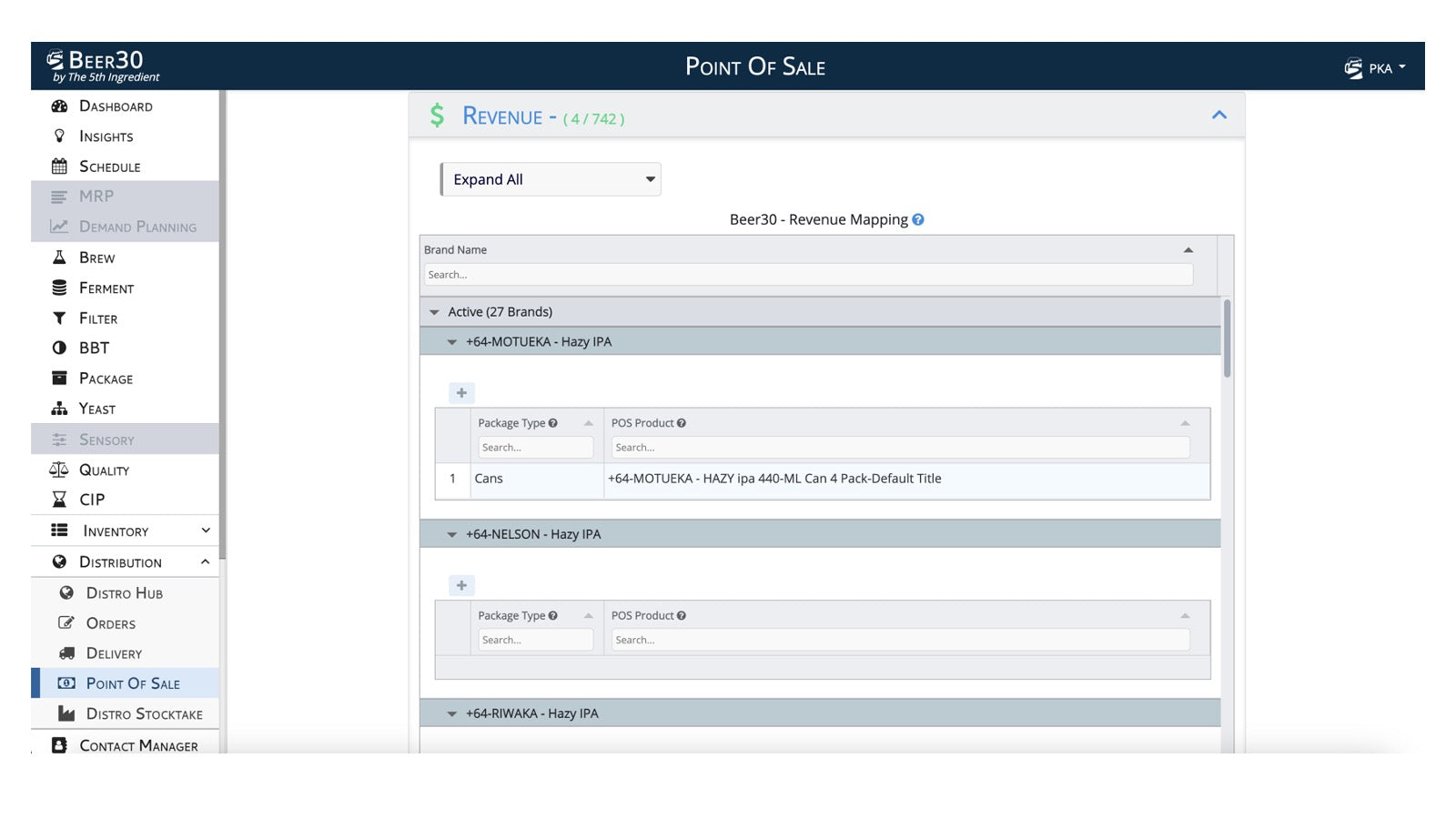Sort by Brand Name column arrow
This screenshot has width=1456, height=819.
click(x=1188, y=250)
